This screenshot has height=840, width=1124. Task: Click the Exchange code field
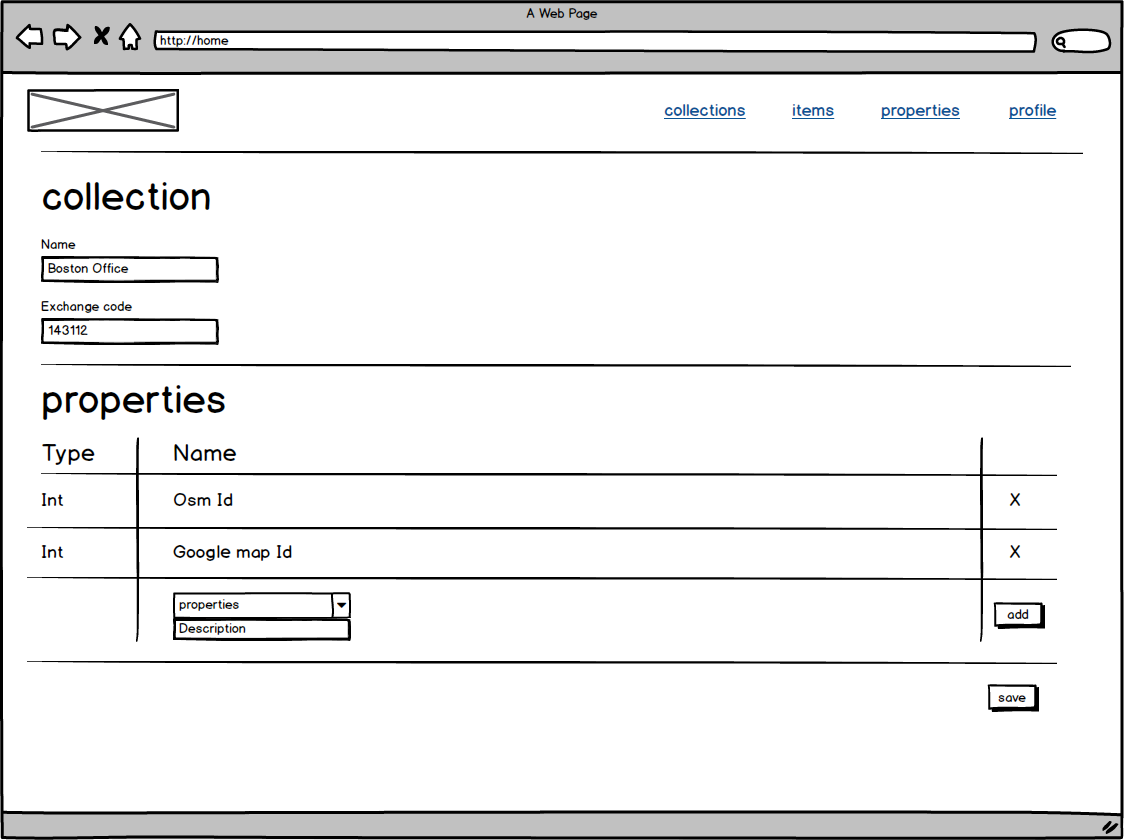click(x=130, y=331)
